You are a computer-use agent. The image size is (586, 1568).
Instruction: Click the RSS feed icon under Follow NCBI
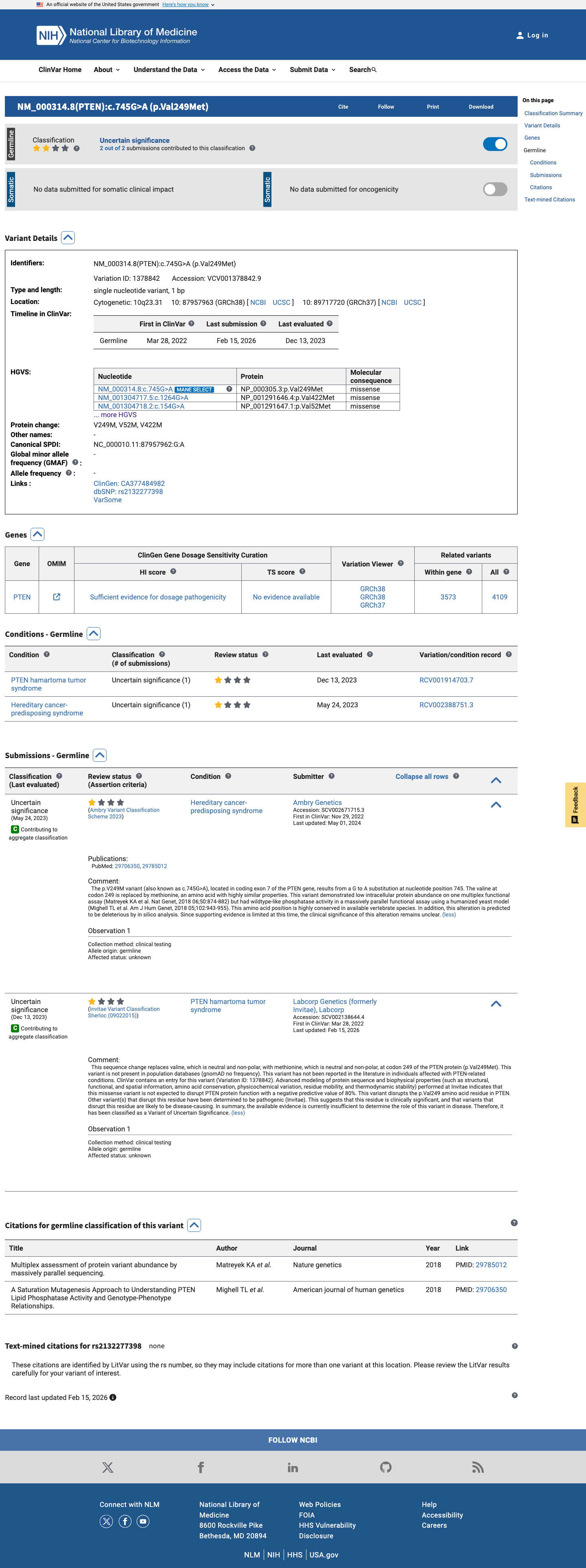(x=478, y=1467)
